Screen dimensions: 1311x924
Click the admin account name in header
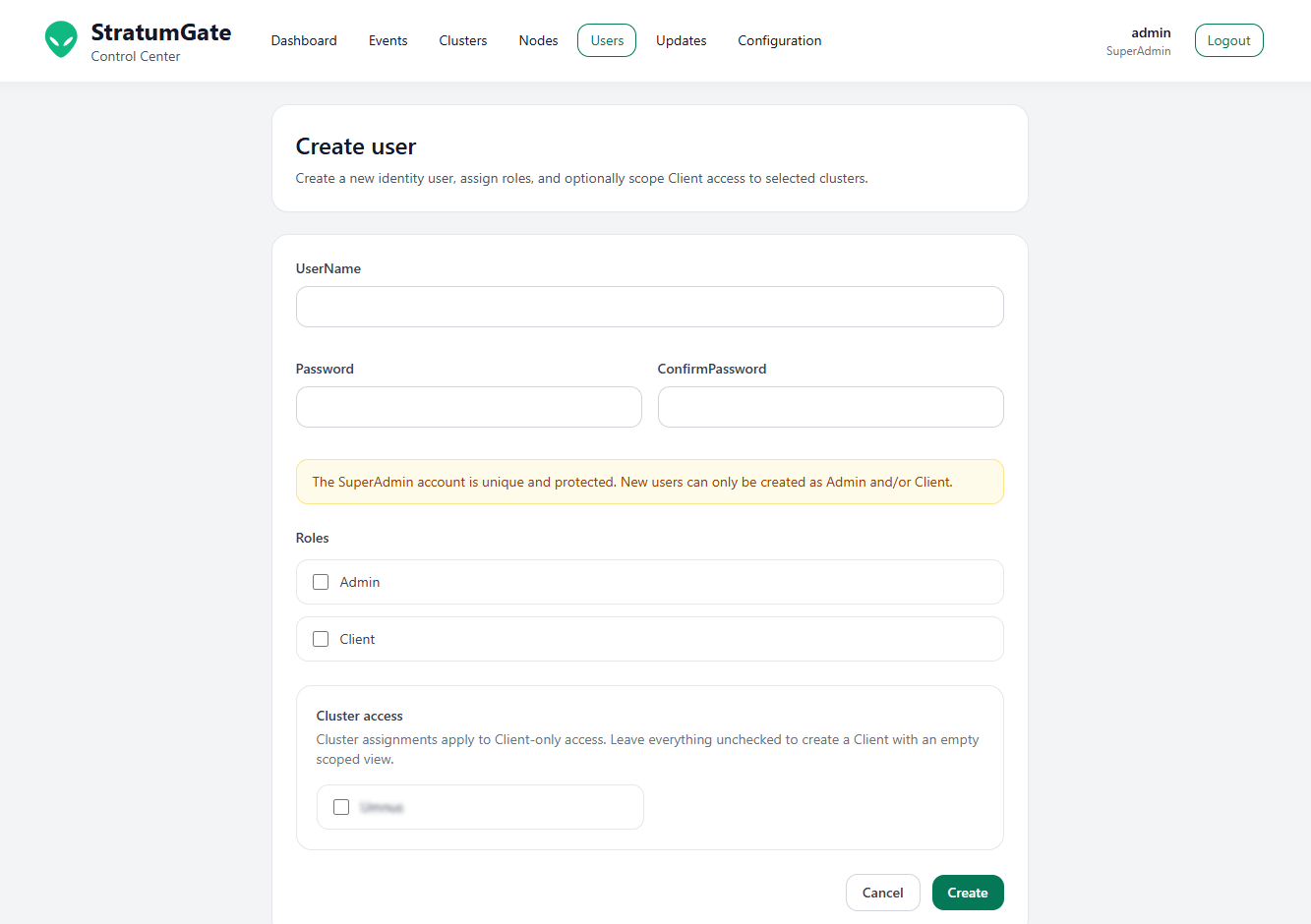click(x=1150, y=32)
